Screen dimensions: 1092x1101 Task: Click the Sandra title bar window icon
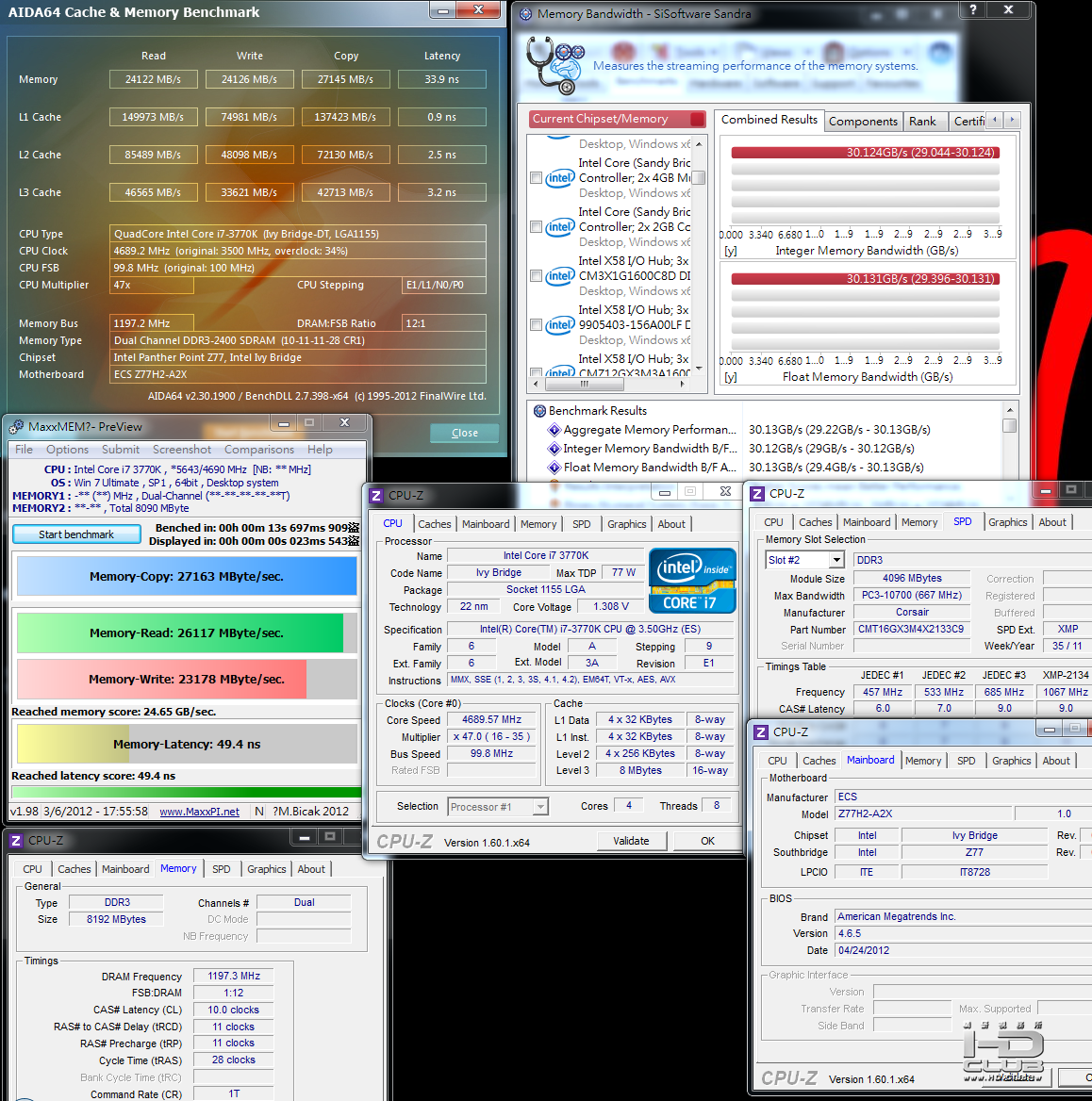525,13
